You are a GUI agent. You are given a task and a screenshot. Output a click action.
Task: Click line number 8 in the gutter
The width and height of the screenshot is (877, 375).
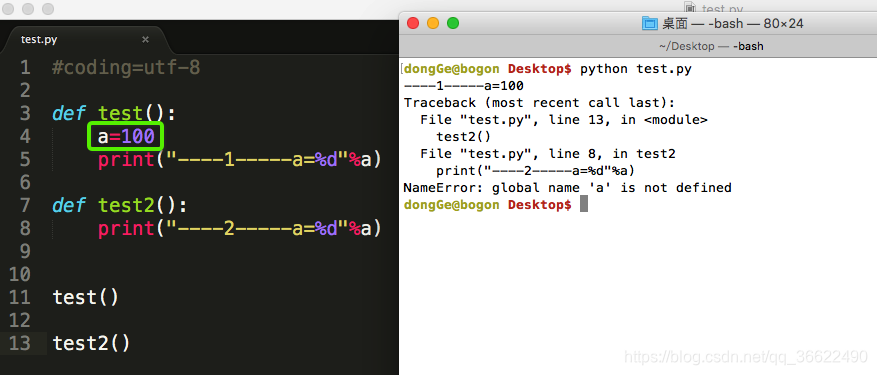click(25, 228)
